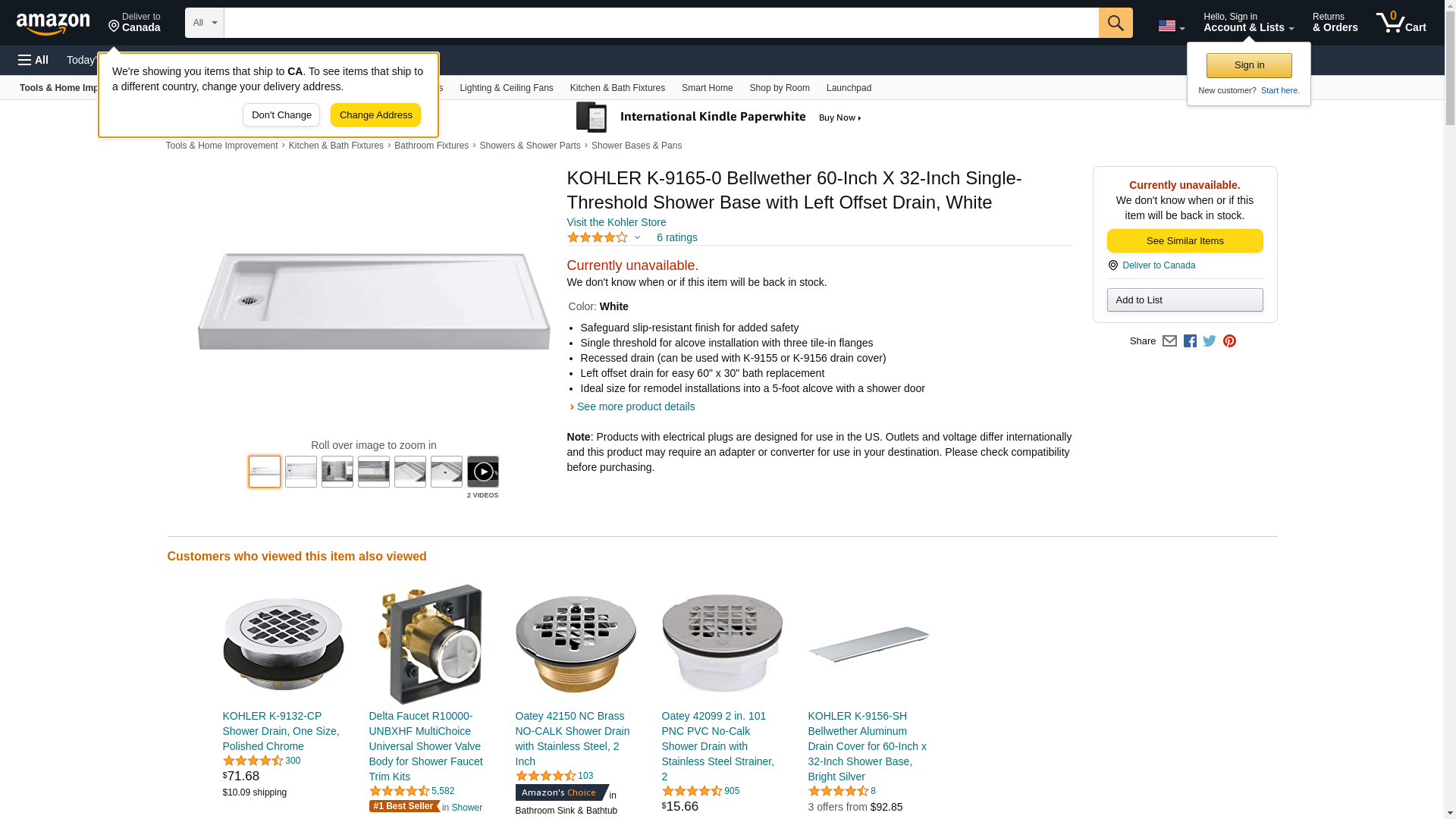Open the Amazon home logo

coord(53,24)
